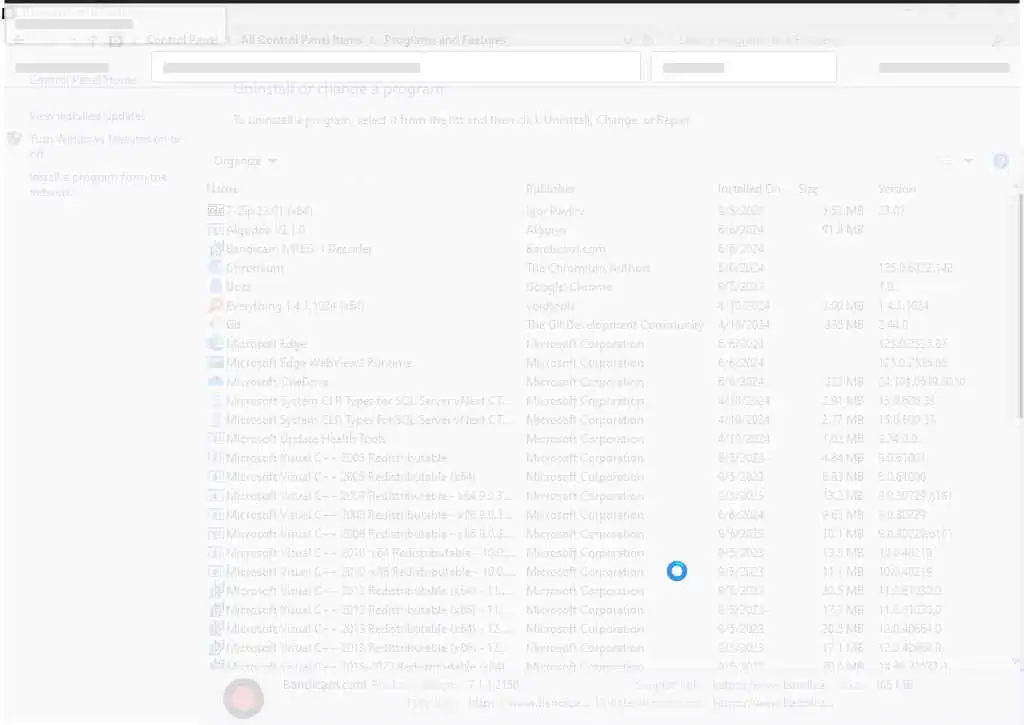Viewport: 1024px width, 725px height.
Task: Click publisher The Chromium Authors
Action: [x=588, y=268]
